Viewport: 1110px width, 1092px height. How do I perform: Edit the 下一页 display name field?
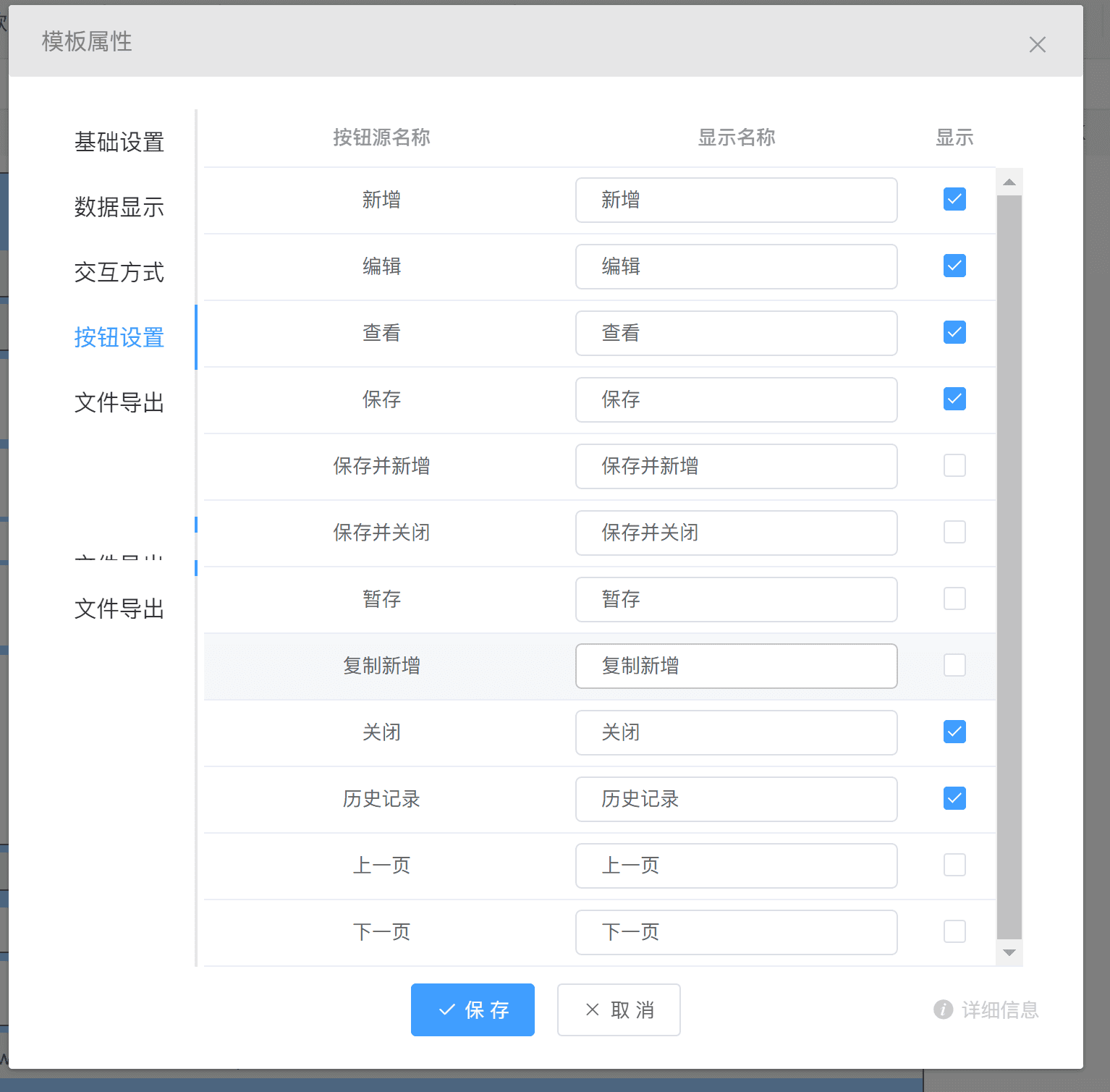tap(736, 932)
